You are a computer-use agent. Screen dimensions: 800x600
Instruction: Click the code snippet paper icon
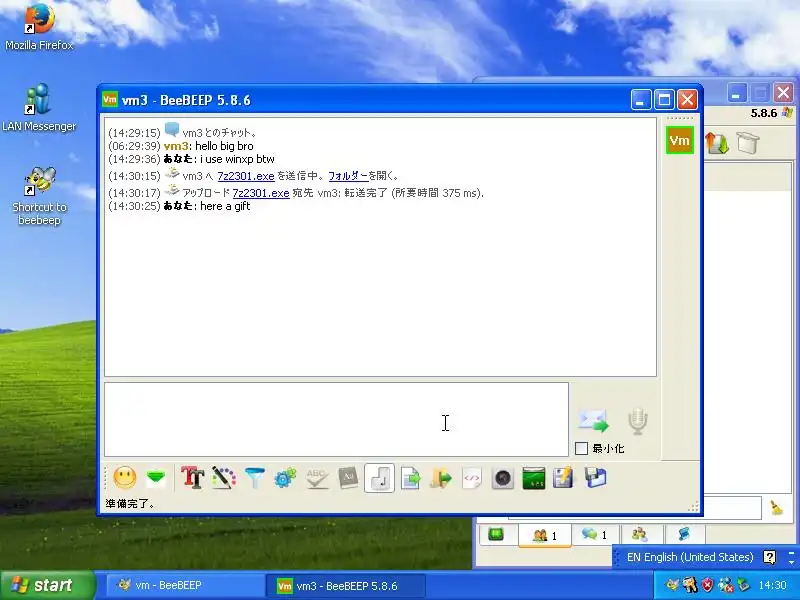(x=472, y=479)
